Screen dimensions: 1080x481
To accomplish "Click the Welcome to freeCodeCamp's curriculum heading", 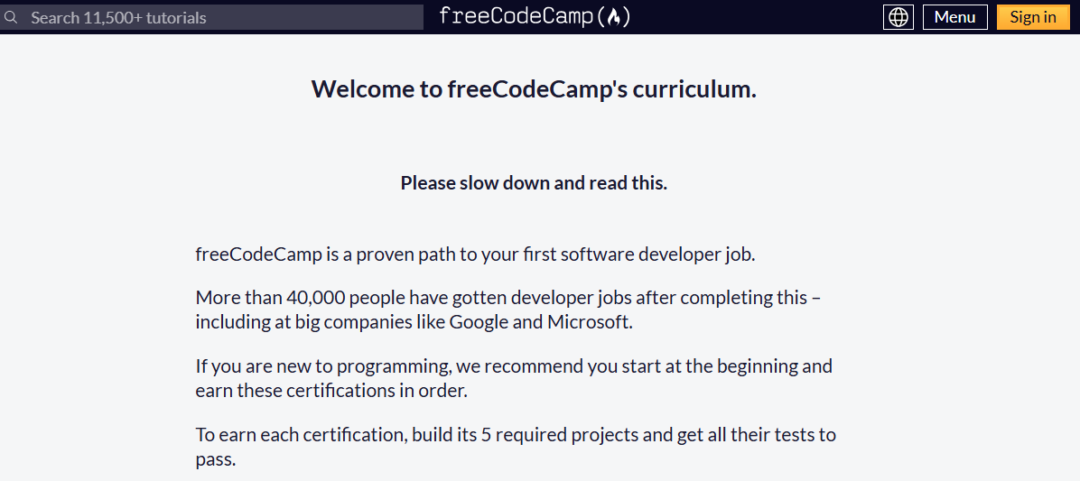I will [x=534, y=89].
